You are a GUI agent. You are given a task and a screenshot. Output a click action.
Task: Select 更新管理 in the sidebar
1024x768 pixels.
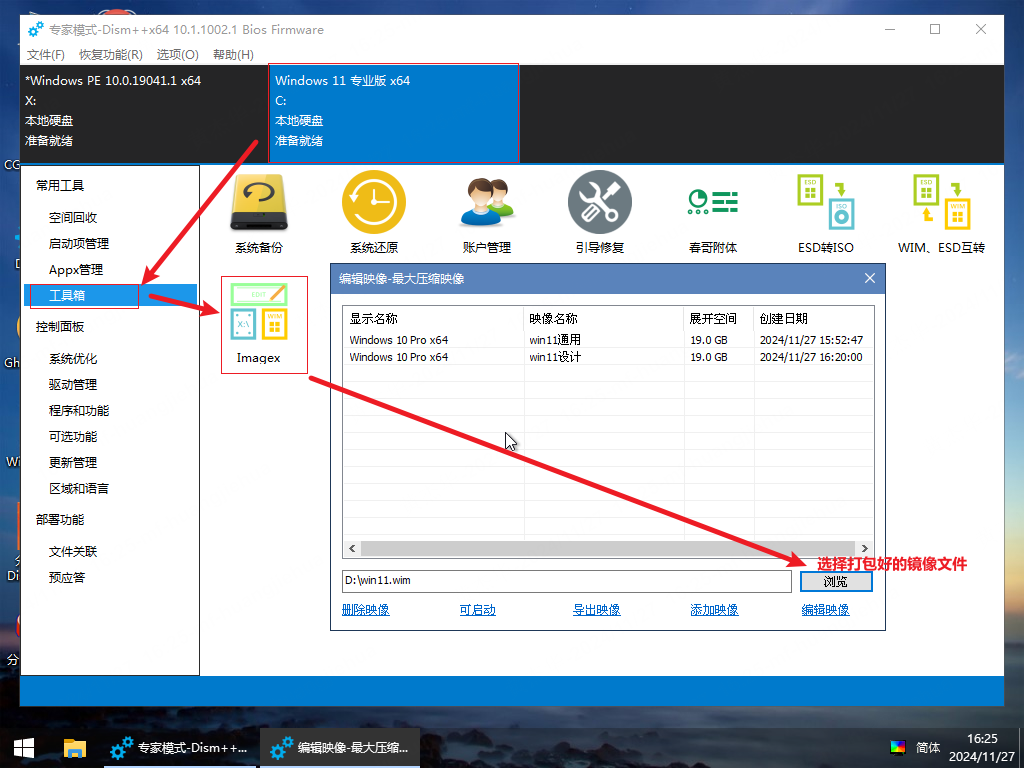(72, 462)
